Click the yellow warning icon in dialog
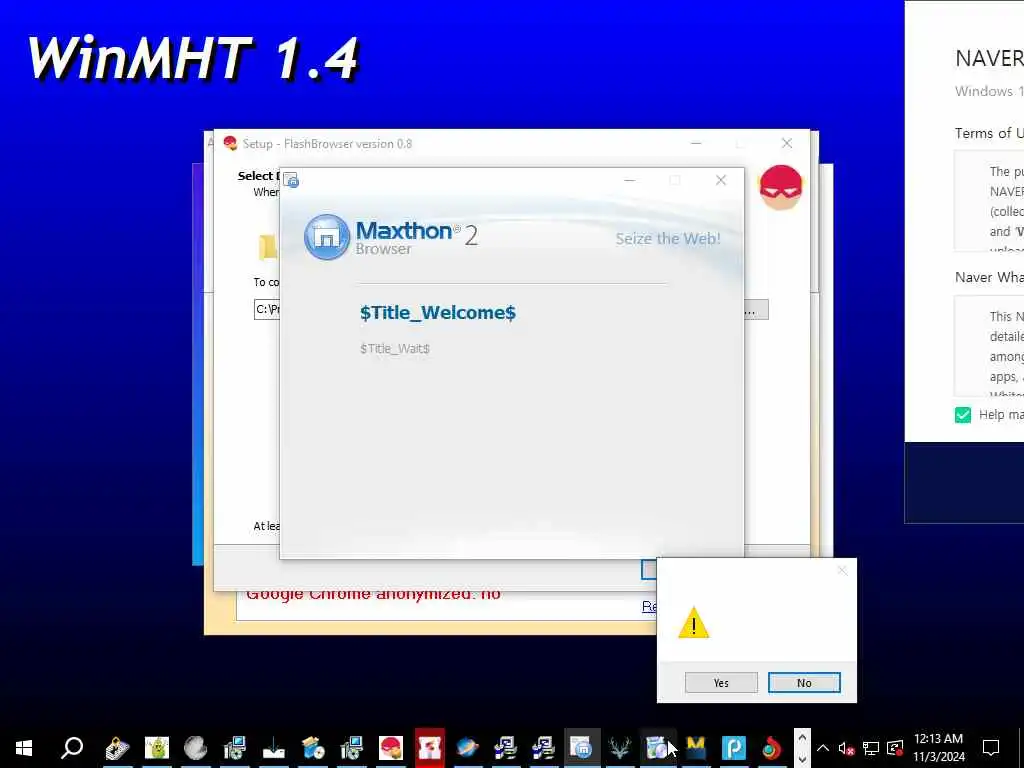The width and height of the screenshot is (1024, 768). coord(694,623)
